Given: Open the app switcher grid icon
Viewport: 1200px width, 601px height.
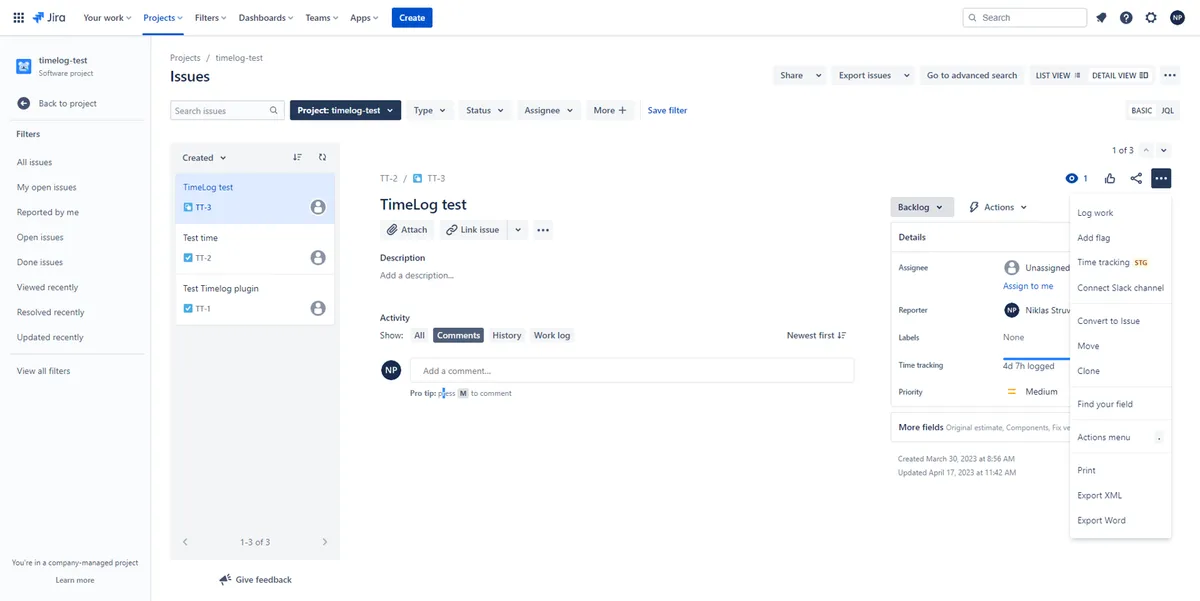Looking at the screenshot, I should pos(18,17).
